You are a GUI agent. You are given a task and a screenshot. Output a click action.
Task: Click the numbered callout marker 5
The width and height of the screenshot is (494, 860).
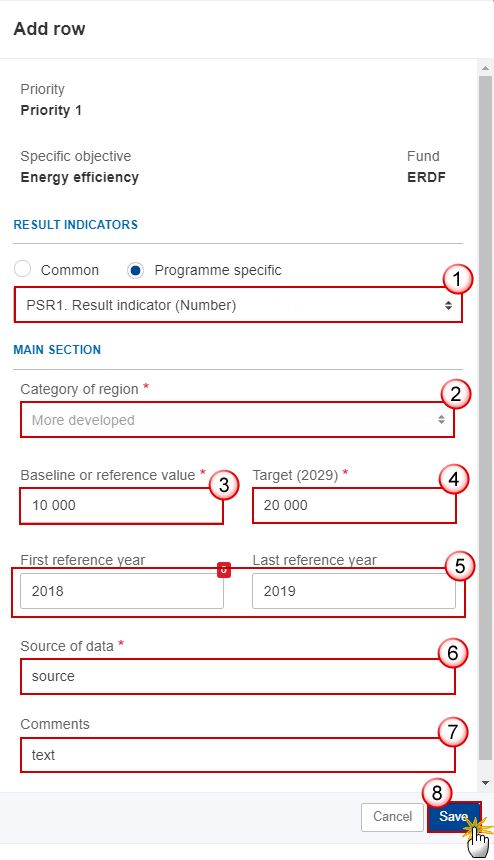459,566
